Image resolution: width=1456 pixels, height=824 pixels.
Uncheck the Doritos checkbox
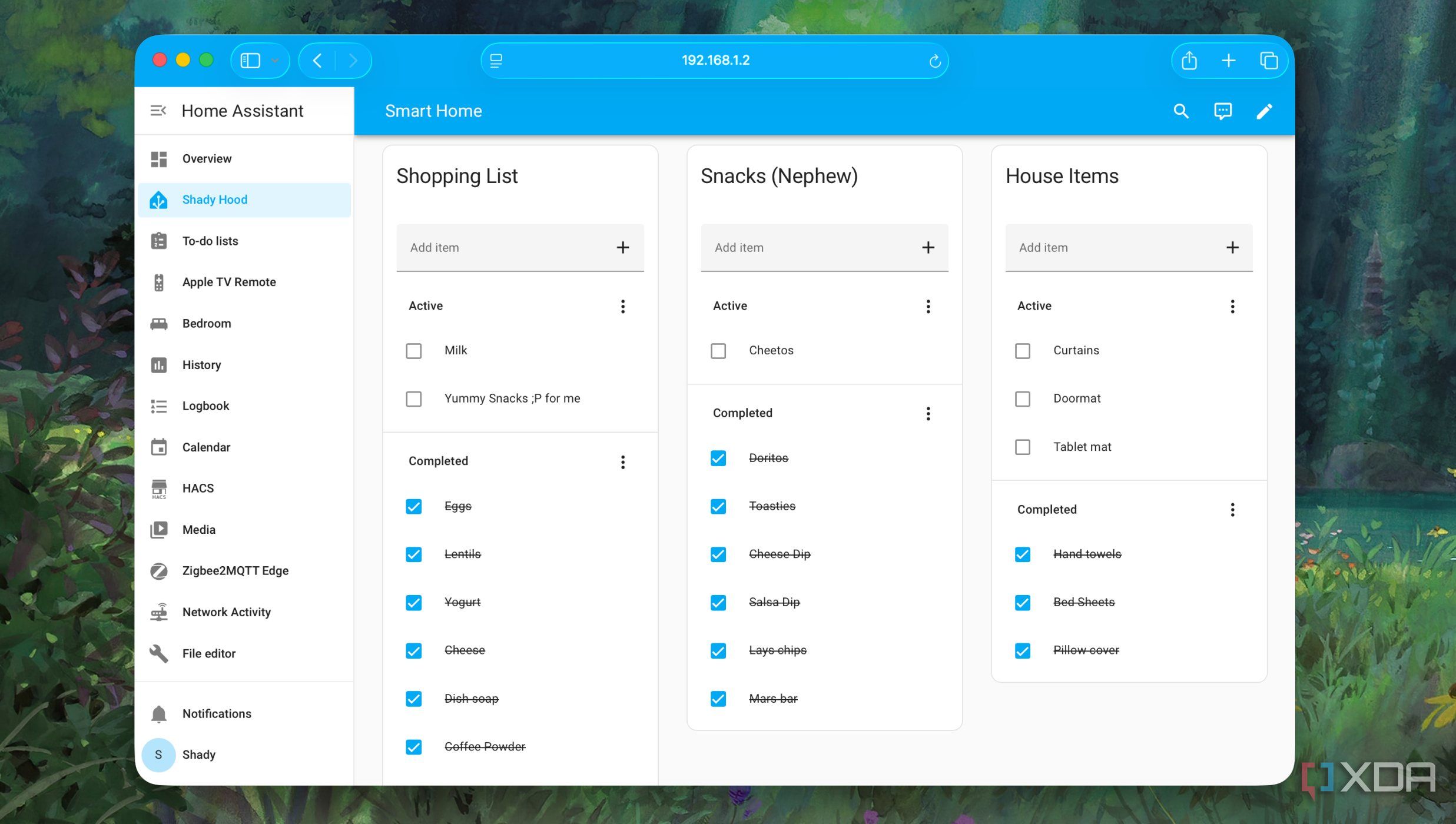coord(718,458)
